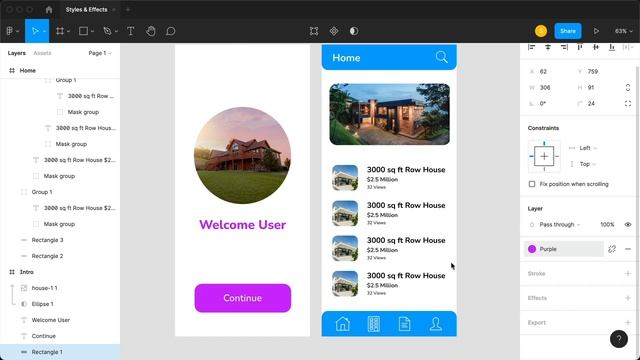Select the Frame tool
This screenshot has width=640, height=360.
click(x=60, y=31)
